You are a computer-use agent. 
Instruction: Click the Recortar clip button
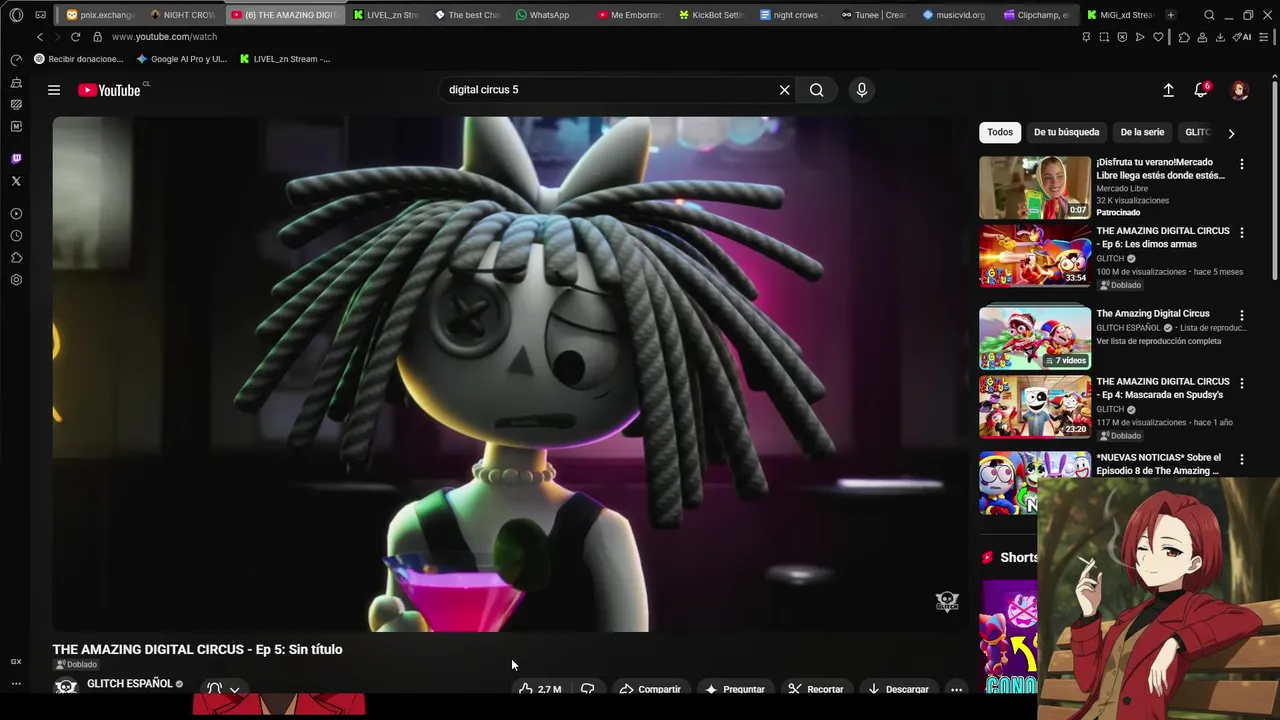(x=815, y=689)
